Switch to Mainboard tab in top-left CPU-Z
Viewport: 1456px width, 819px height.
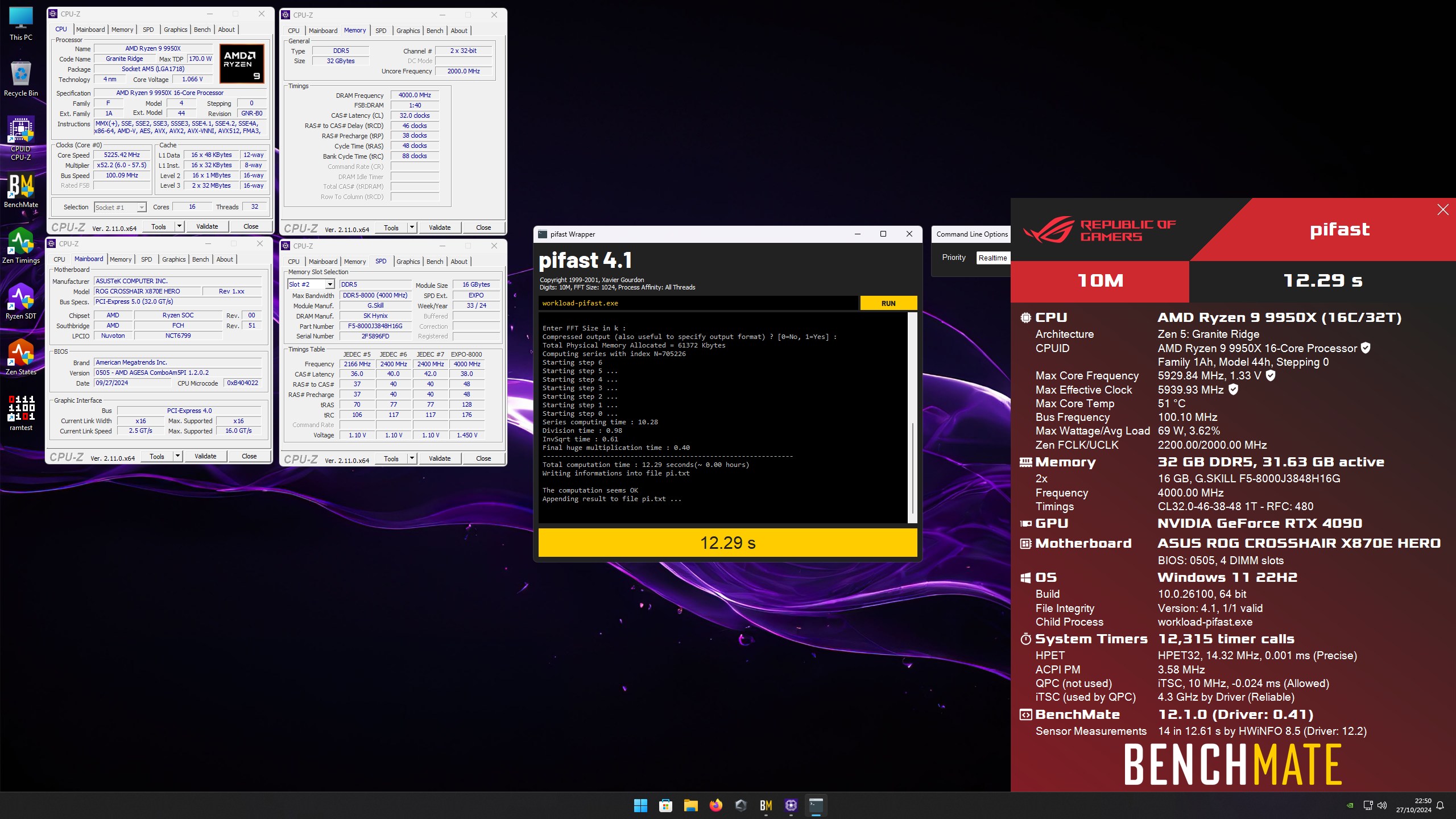coord(90,30)
